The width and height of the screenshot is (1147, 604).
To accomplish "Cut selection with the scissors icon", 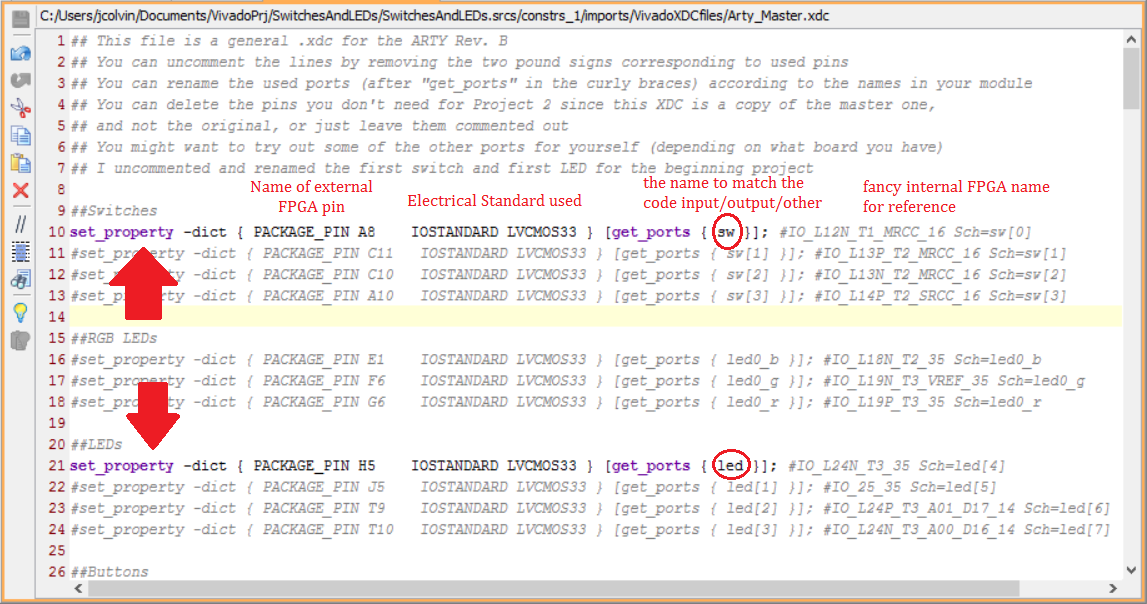I will [20, 109].
